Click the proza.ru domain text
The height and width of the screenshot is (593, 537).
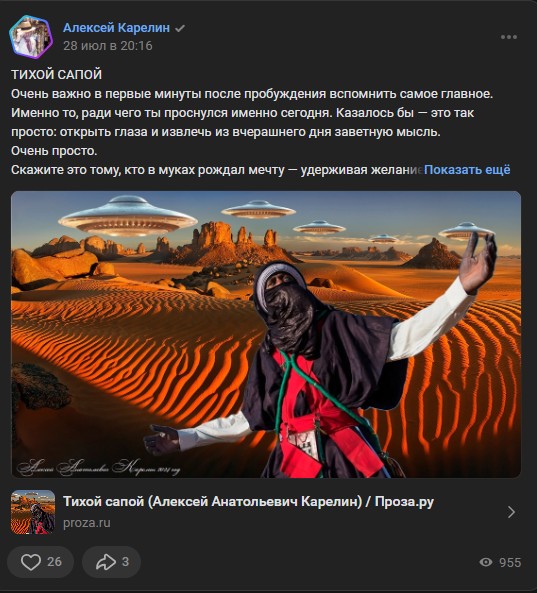(87, 523)
